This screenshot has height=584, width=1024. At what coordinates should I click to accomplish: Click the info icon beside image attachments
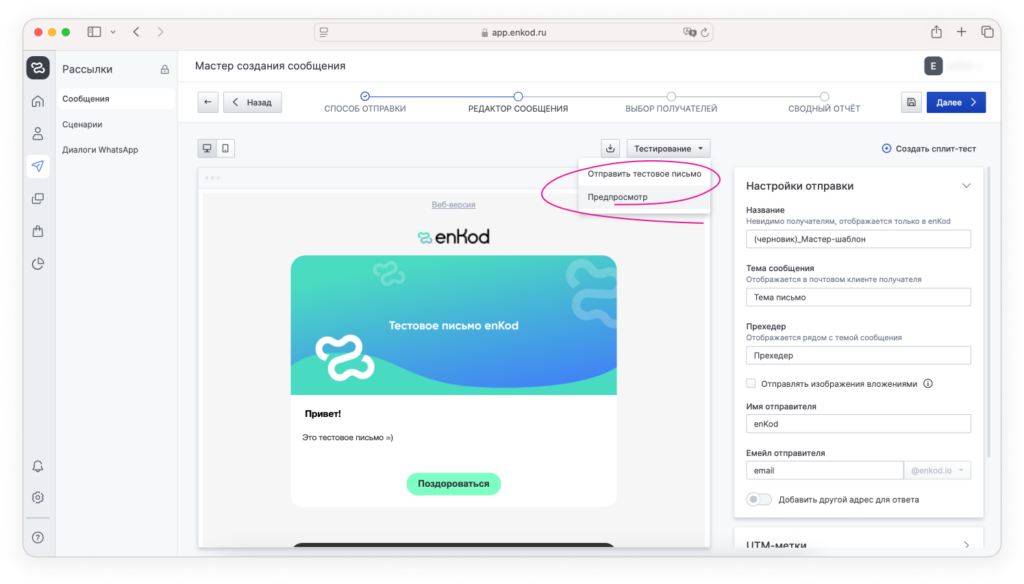click(x=928, y=383)
